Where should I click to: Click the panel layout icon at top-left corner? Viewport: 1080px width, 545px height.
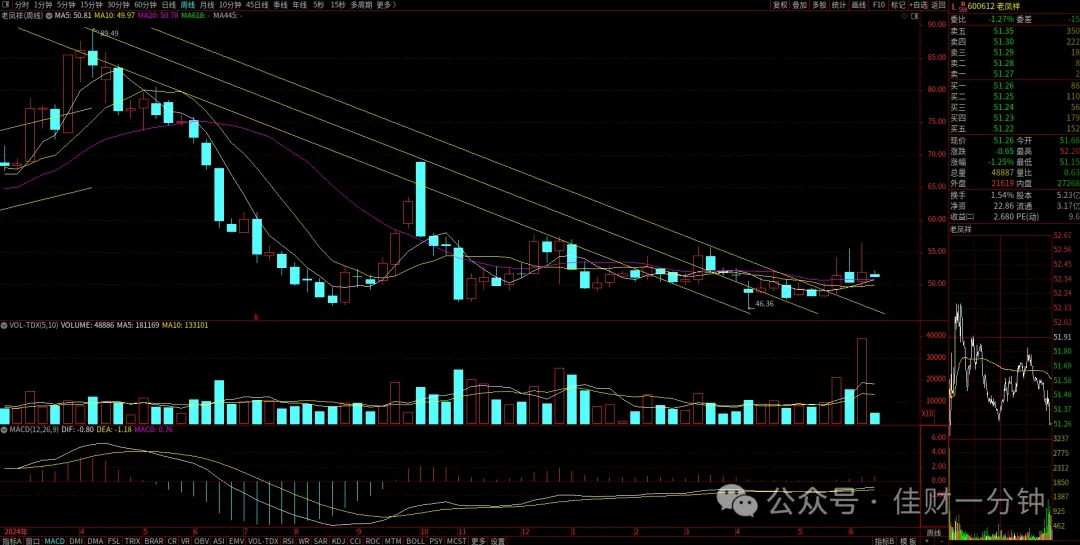point(5,5)
